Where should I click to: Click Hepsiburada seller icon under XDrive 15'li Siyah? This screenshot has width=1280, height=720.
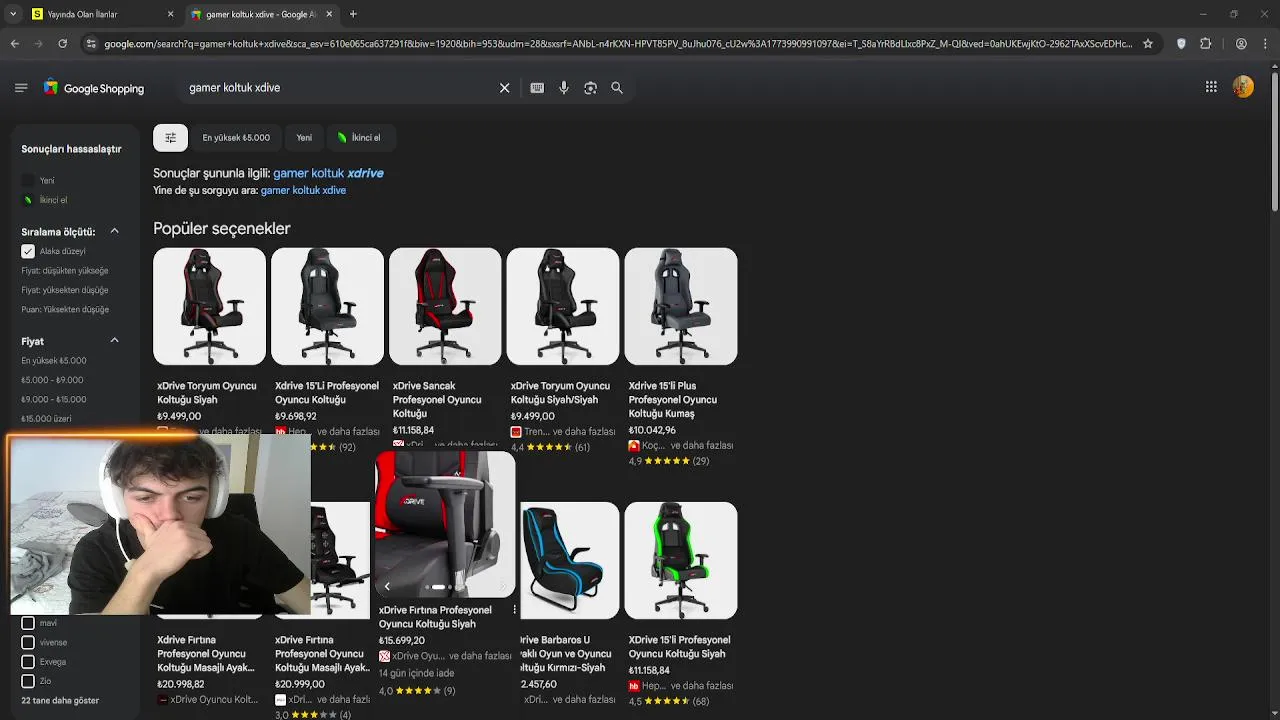coord(634,686)
